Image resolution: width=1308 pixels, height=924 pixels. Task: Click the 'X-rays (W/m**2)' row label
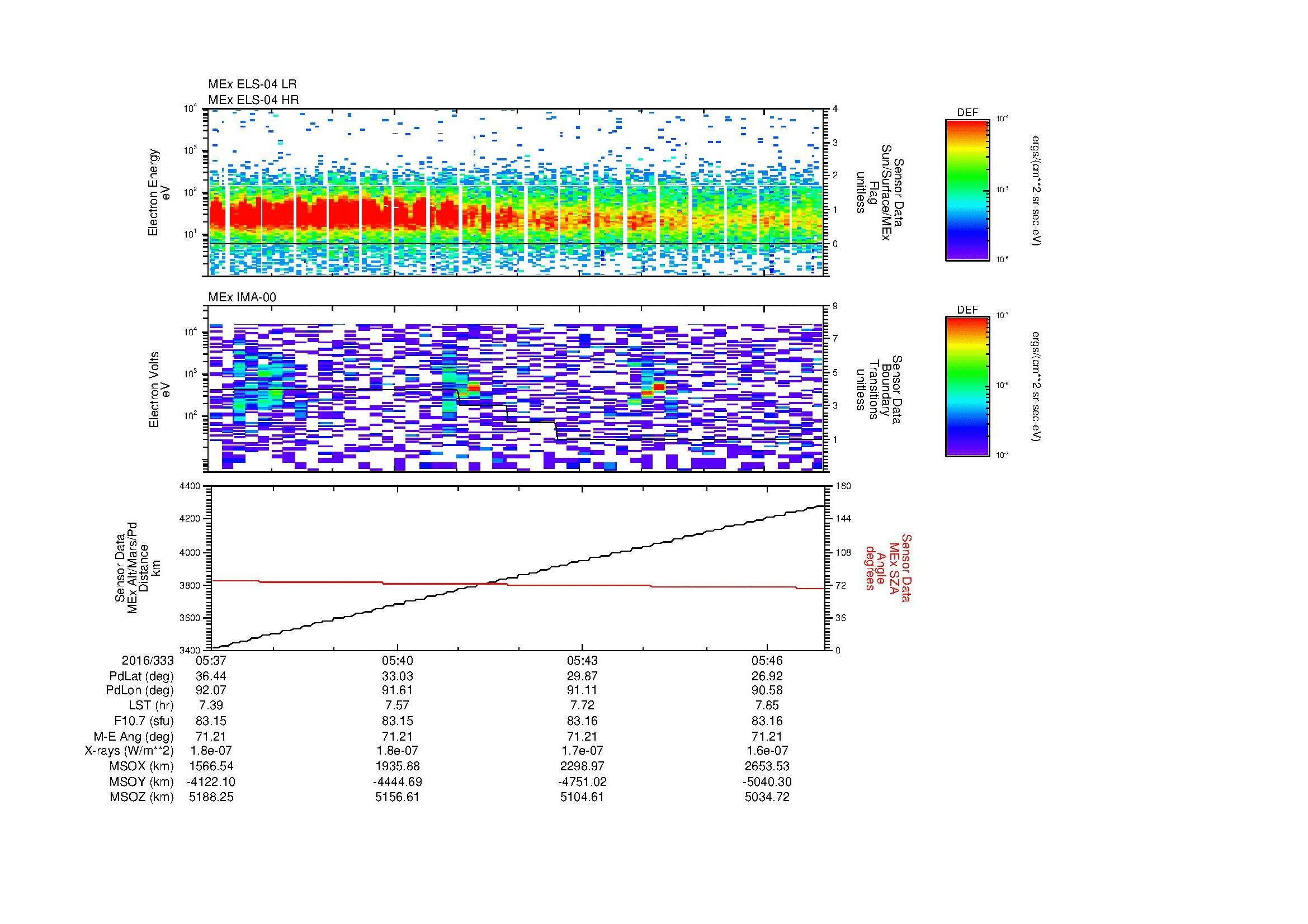pyautogui.click(x=129, y=751)
